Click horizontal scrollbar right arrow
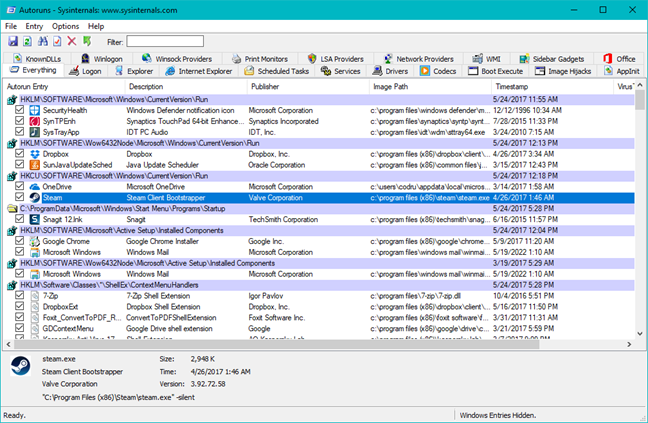Image resolution: width=648 pixels, height=423 pixels. [629, 344]
